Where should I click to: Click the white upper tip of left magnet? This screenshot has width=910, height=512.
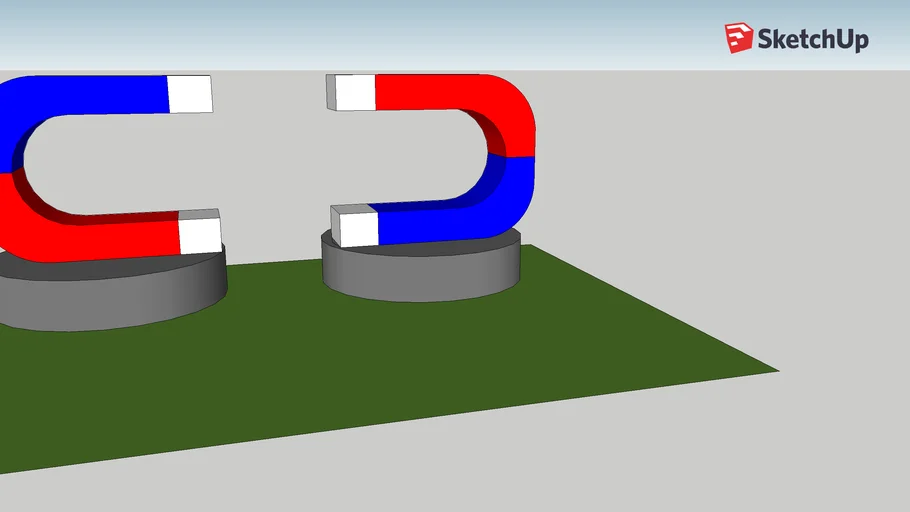pos(190,94)
